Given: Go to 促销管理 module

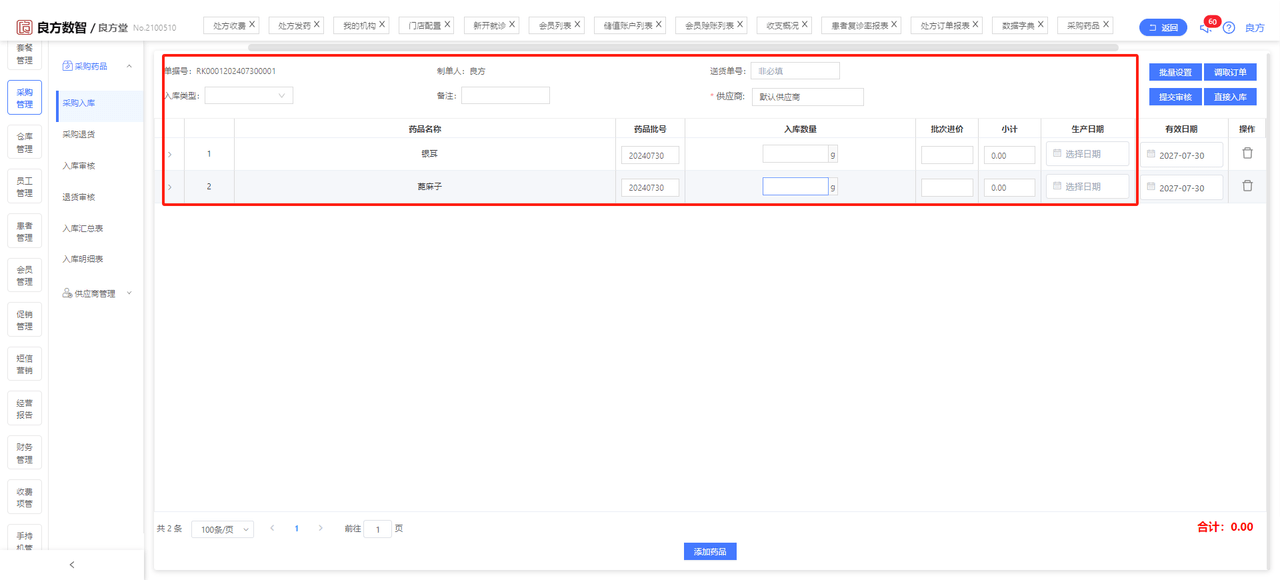Looking at the screenshot, I should [24, 320].
